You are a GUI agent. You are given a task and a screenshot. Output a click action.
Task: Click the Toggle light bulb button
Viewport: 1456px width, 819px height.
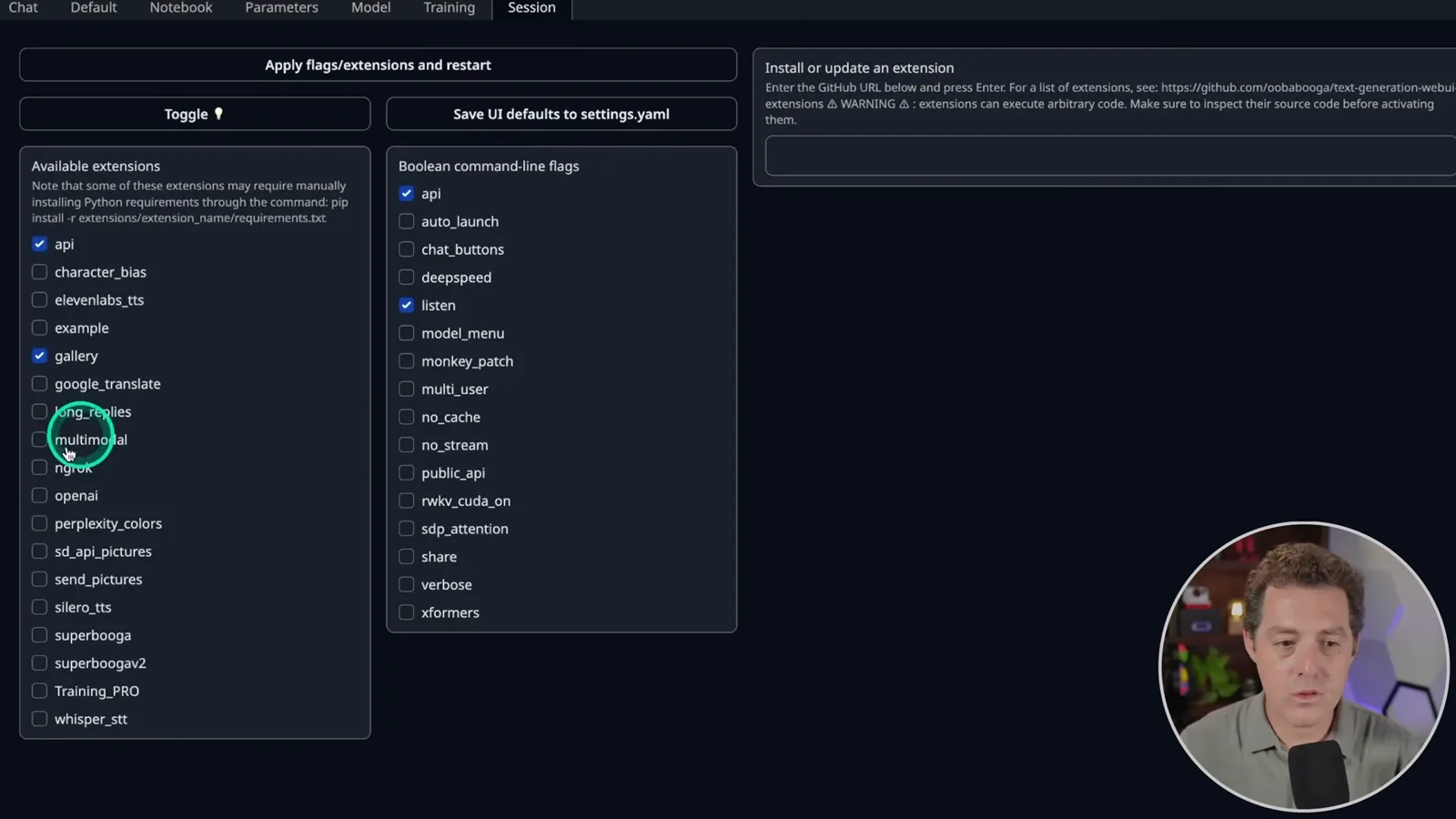click(x=195, y=114)
